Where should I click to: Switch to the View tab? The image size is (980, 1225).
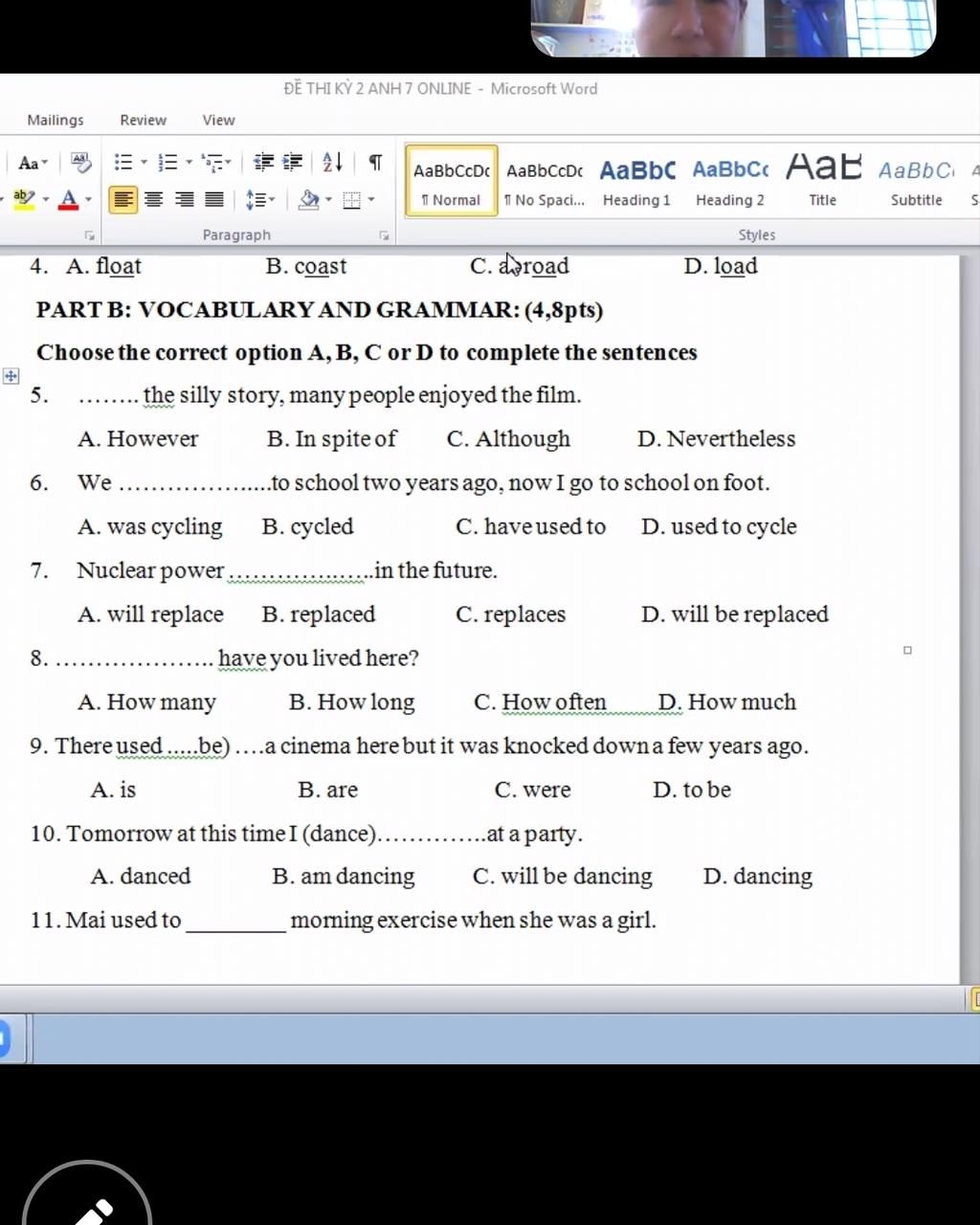218,121
